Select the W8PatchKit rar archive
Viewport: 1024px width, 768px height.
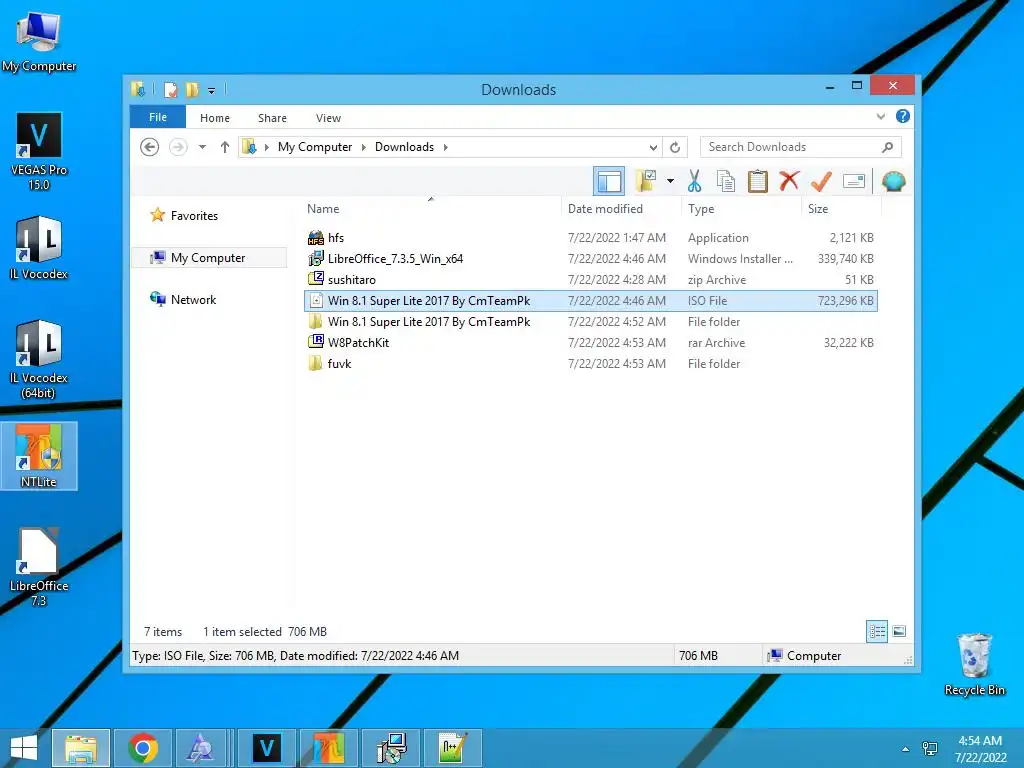[x=591, y=343]
